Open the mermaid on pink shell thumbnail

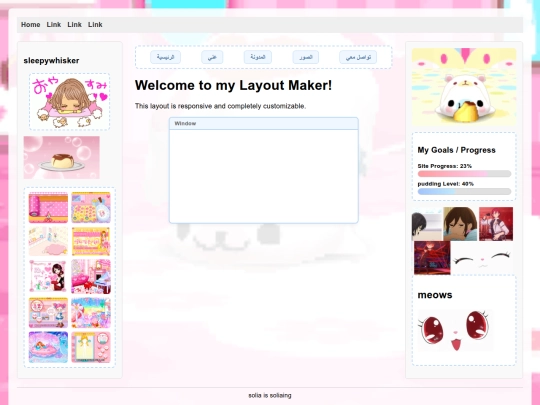click(x=48, y=347)
